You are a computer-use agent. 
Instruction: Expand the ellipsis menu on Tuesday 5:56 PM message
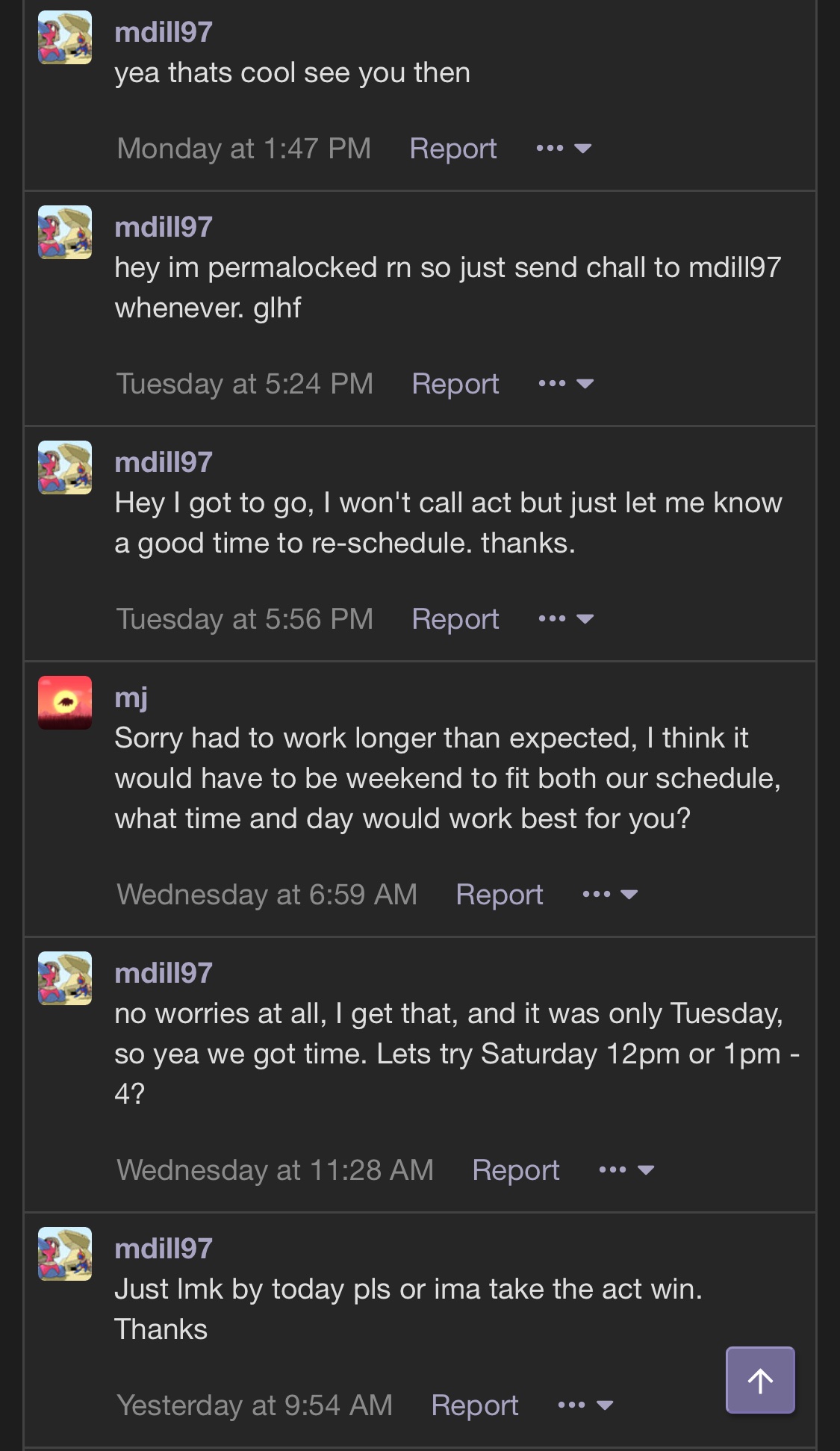click(x=566, y=619)
